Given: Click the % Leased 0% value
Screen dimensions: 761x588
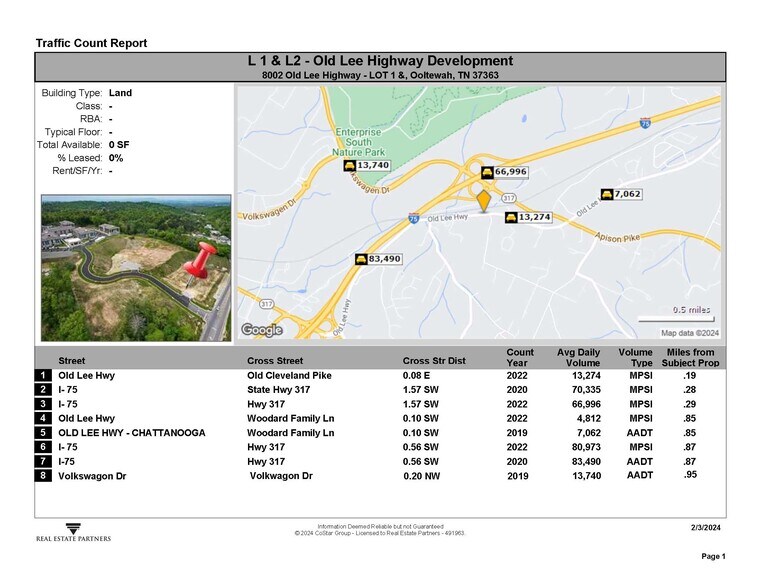Looking at the screenshot, I should pyautogui.click(x=116, y=158).
